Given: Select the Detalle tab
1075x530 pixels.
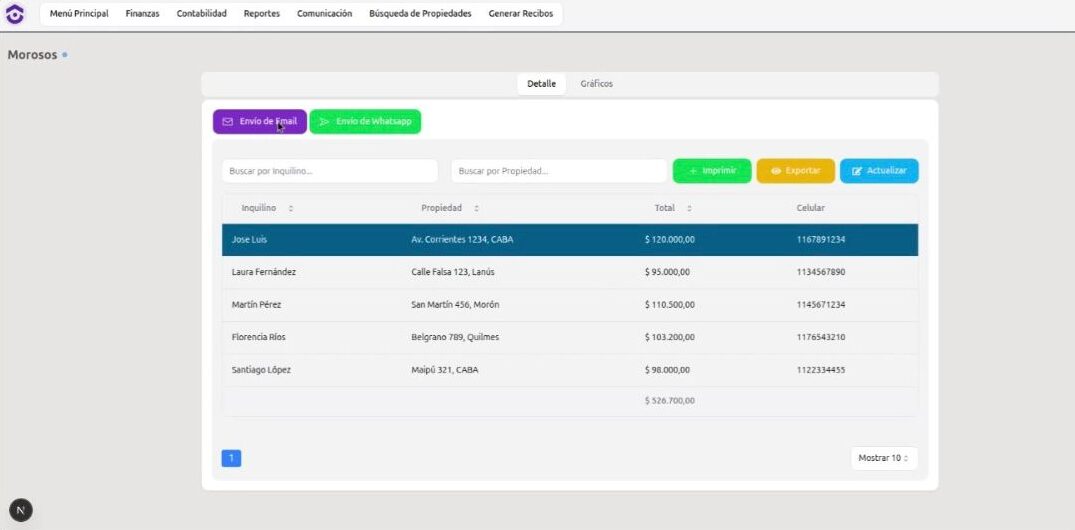Looking at the screenshot, I should [541, 84].
